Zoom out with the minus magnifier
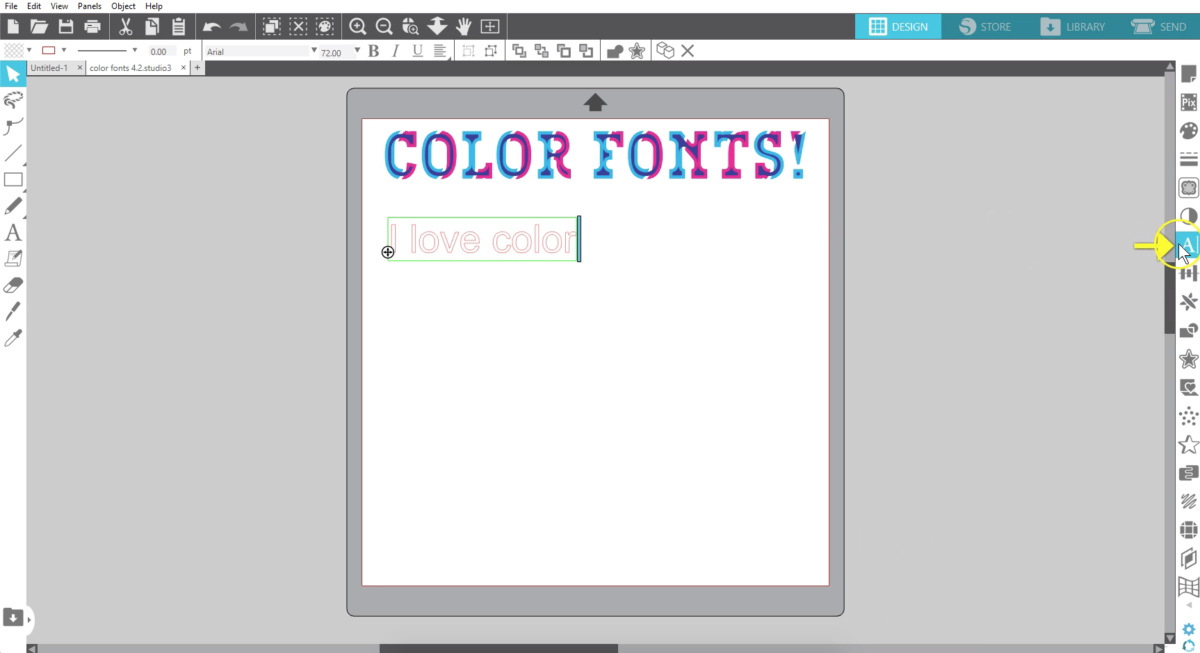Image resolution: width=1200 pixels, height=653 pixels. 383,26
